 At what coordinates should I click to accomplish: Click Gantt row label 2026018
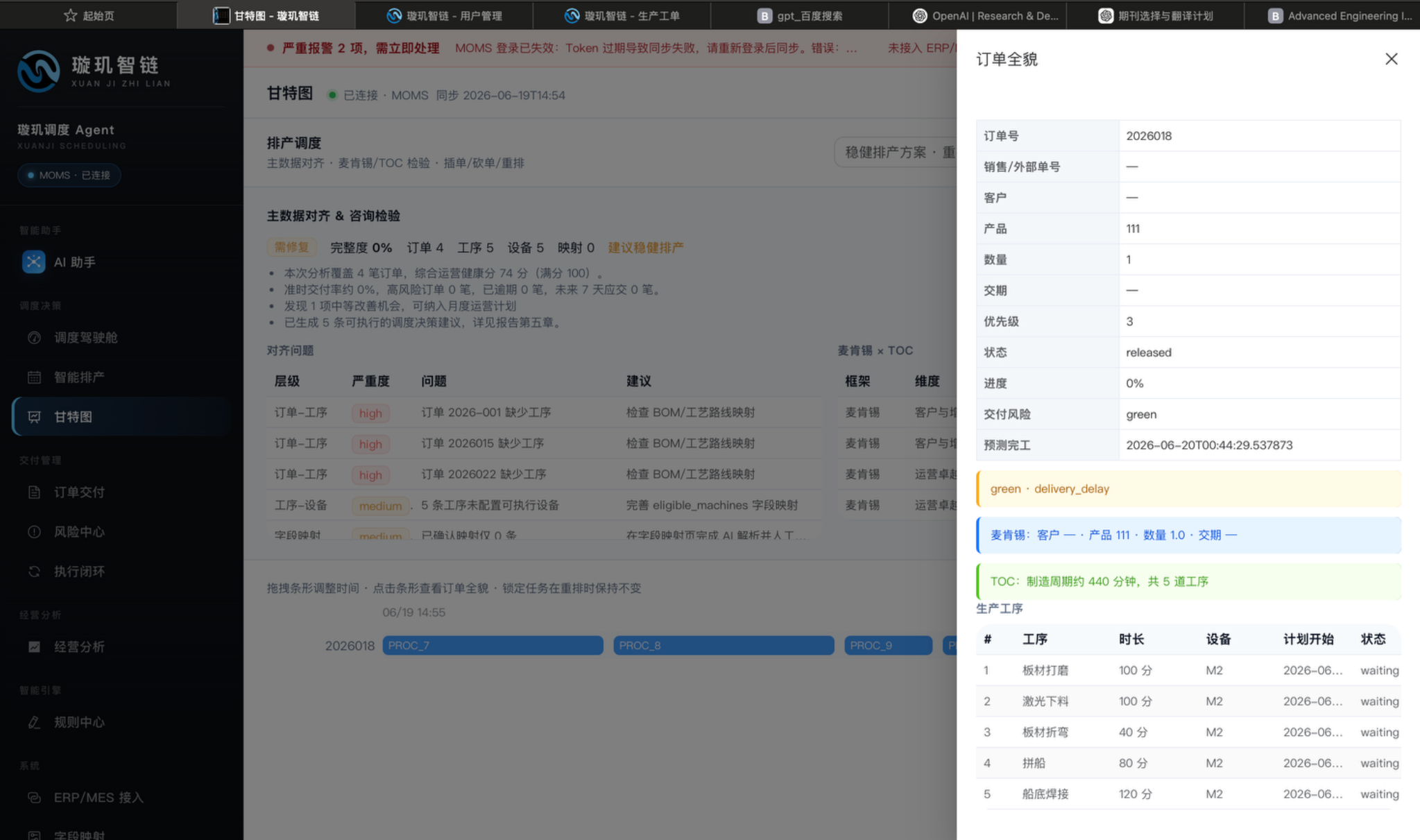click(350, 646)
